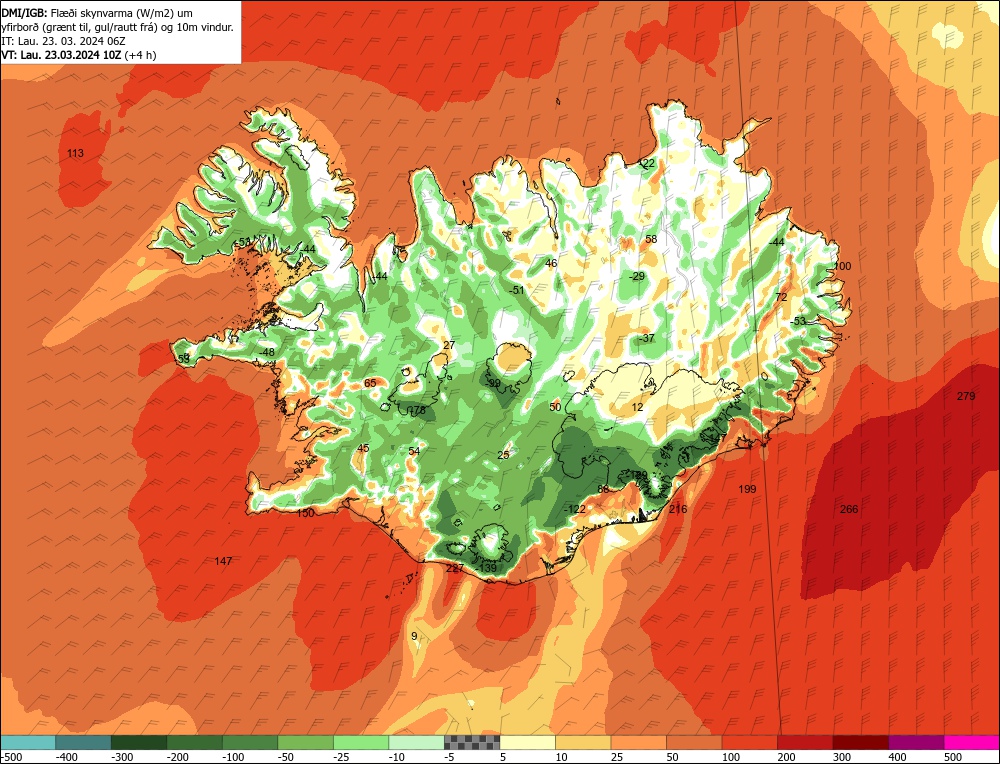Click the '25' value in the southern highlands
This screenshot has height=764, width=1000.
(x=504, y=455)
